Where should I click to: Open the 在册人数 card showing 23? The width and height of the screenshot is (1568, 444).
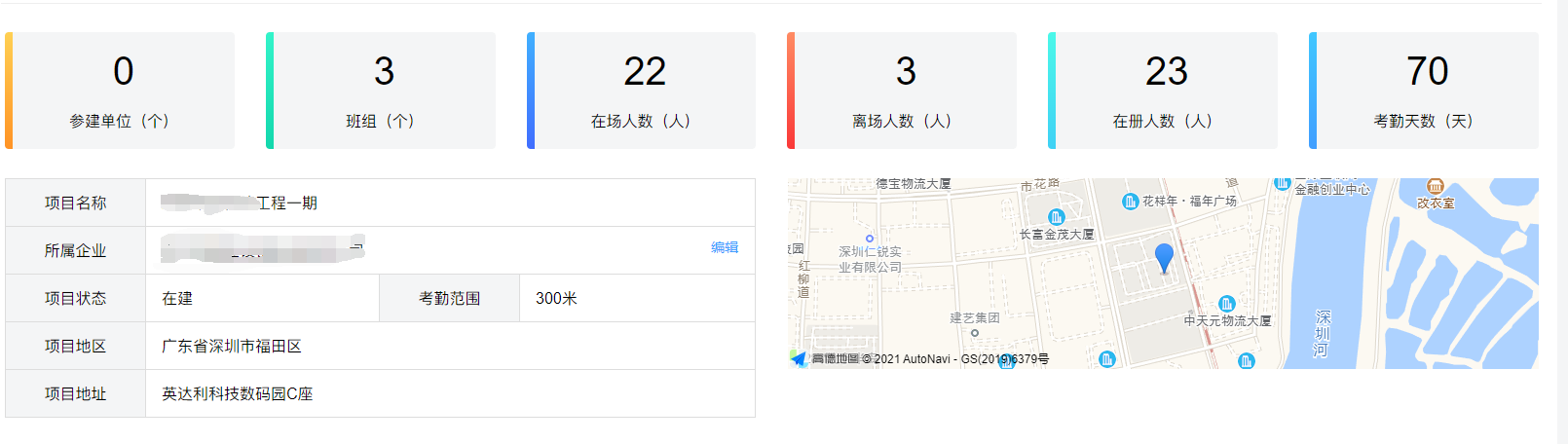tap(1163, 91)
